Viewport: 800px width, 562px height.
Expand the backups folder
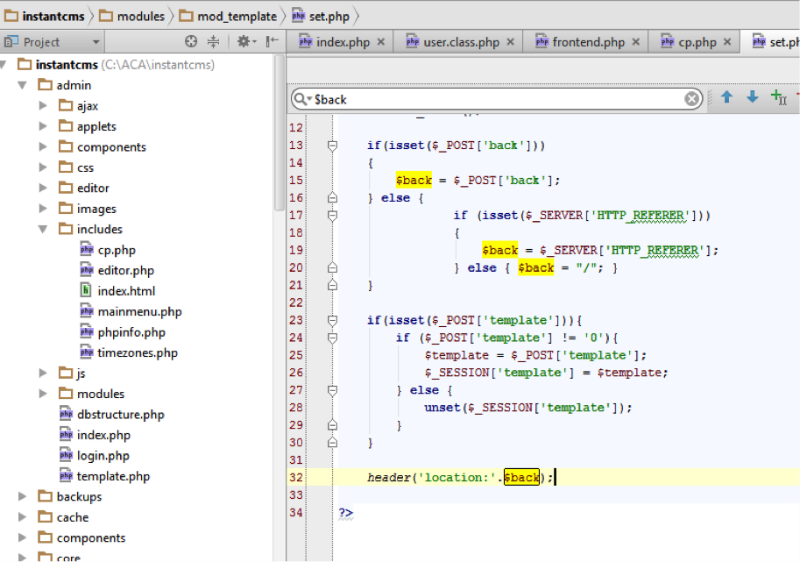22,496
